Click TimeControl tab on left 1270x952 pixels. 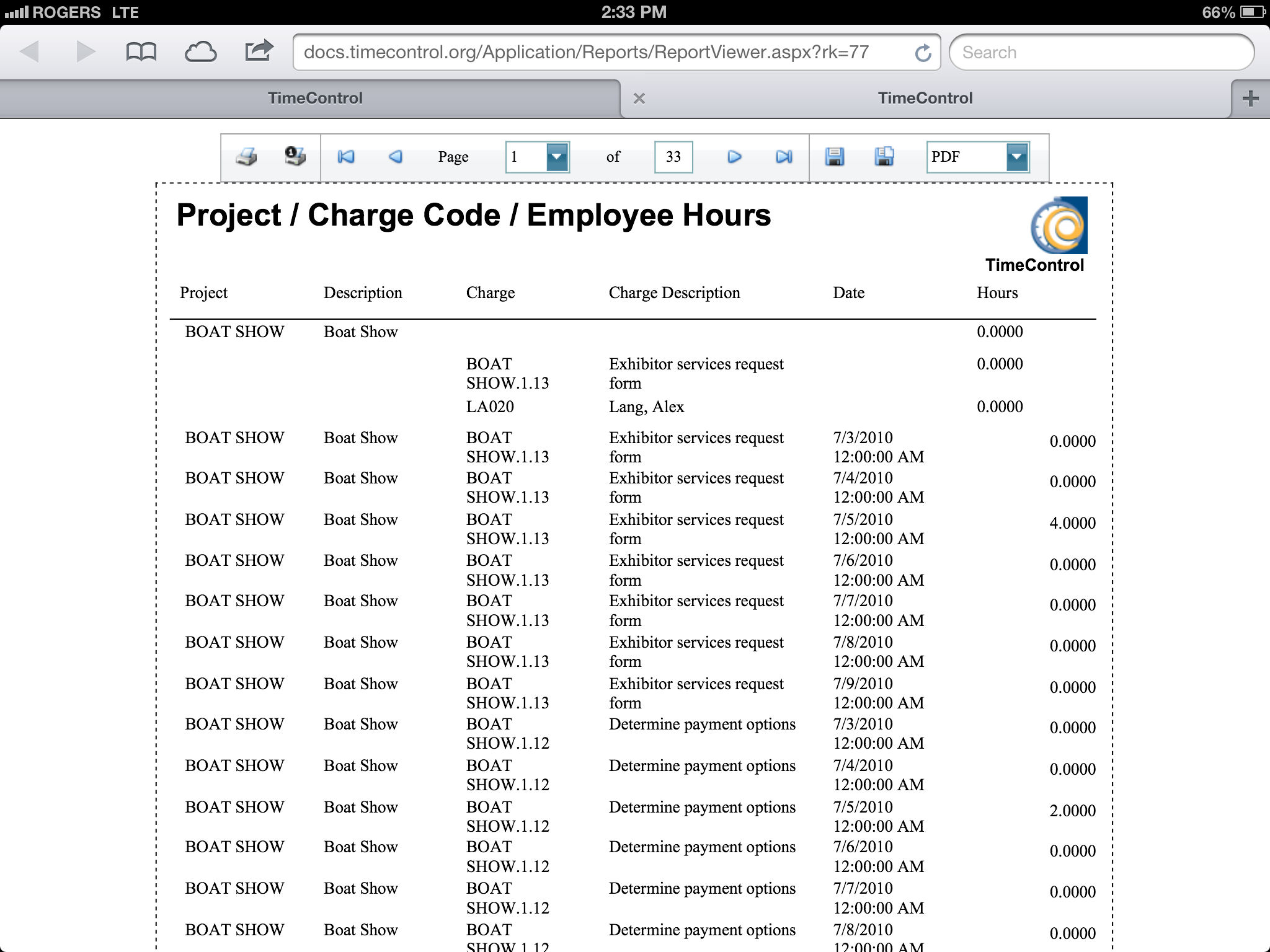click(x=314, y=97)
